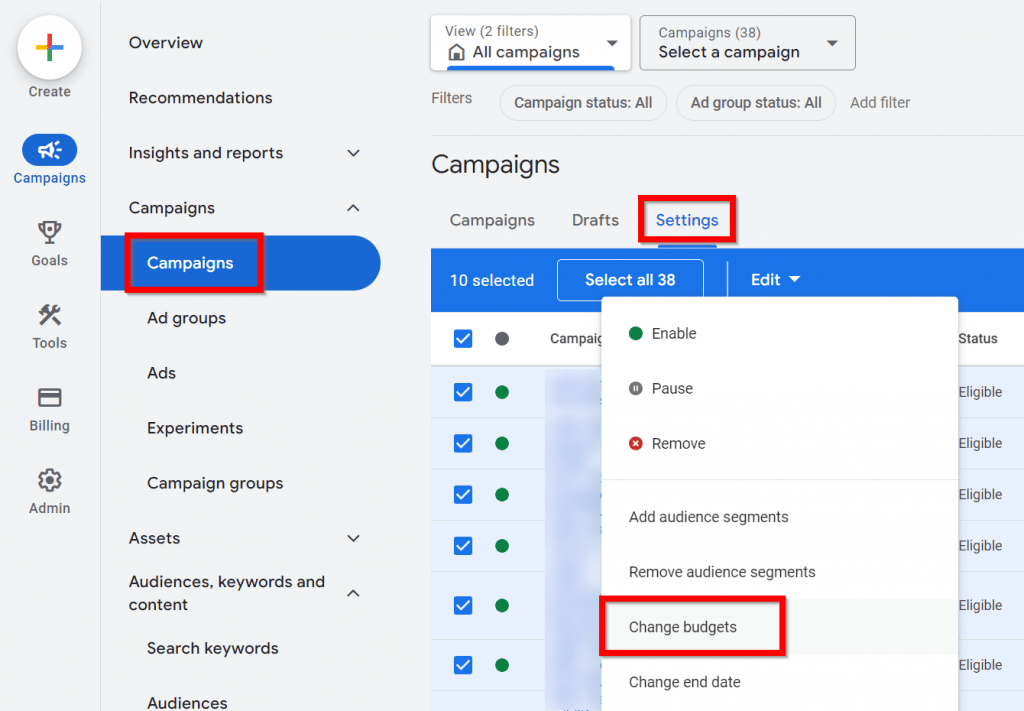Image resolution: width=1024 pixels, height=711 pixels.
Task: Uncheck the first campaign row checkbox
Action: 463,392
